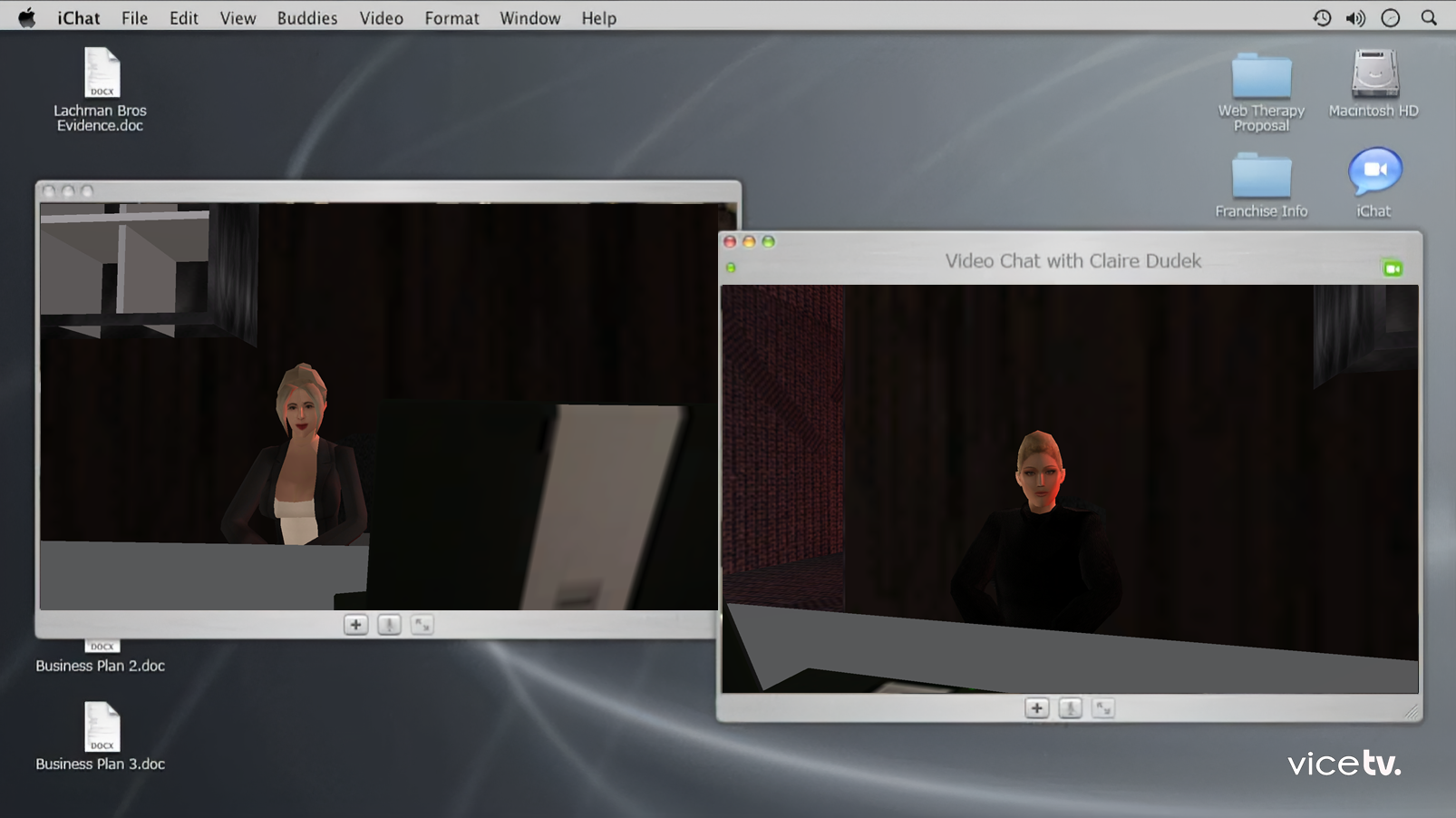1456x818 pixels.
Task: Open the Window menu
Action: pyautogui.click(x=530, y=18)
